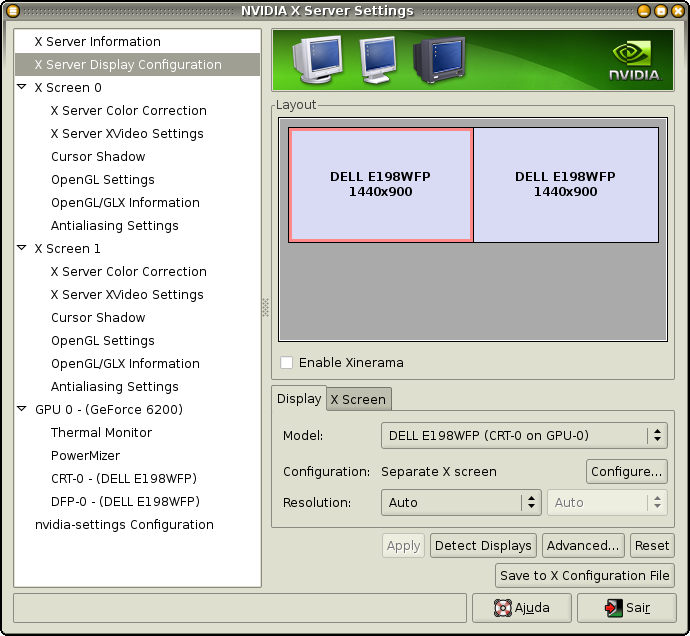Screen dimensions: 690x636
Task: Enable the Xinerama checkbox
Action: click(286, 363)
